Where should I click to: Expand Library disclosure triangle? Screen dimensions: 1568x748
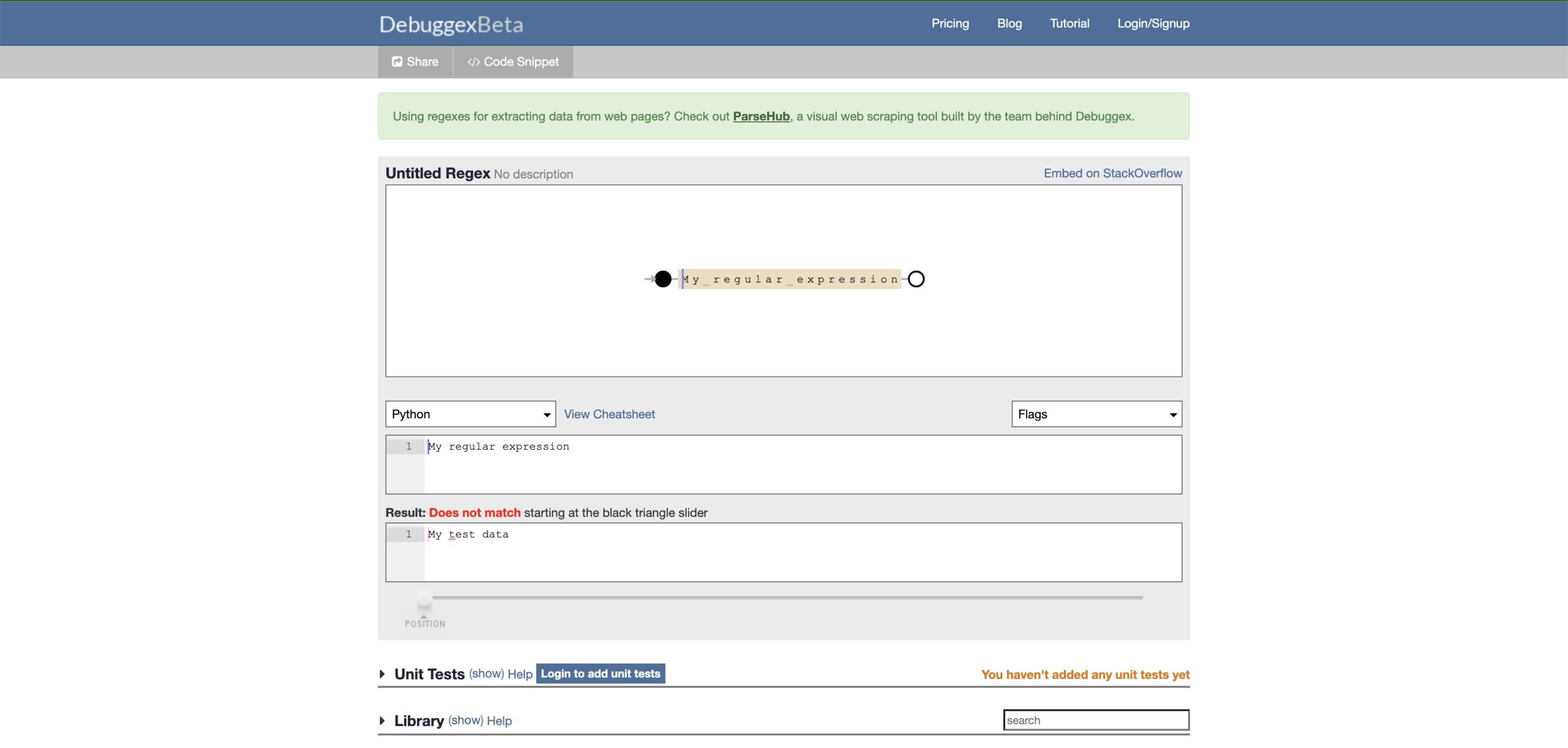coord(382,721)
